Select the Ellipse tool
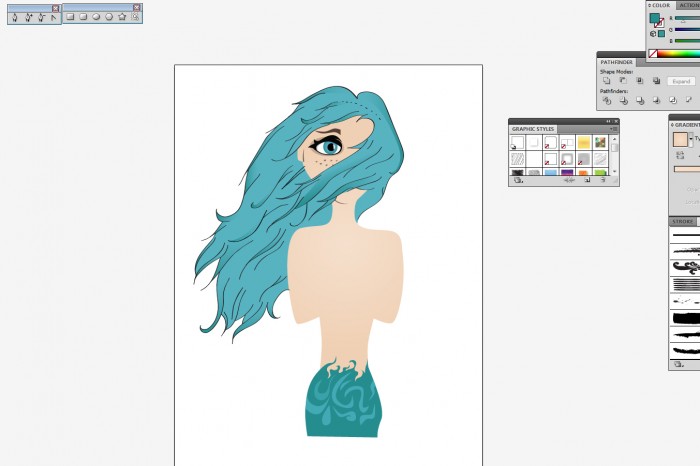Screen dimensions: 700x466 tap(96, 17)
